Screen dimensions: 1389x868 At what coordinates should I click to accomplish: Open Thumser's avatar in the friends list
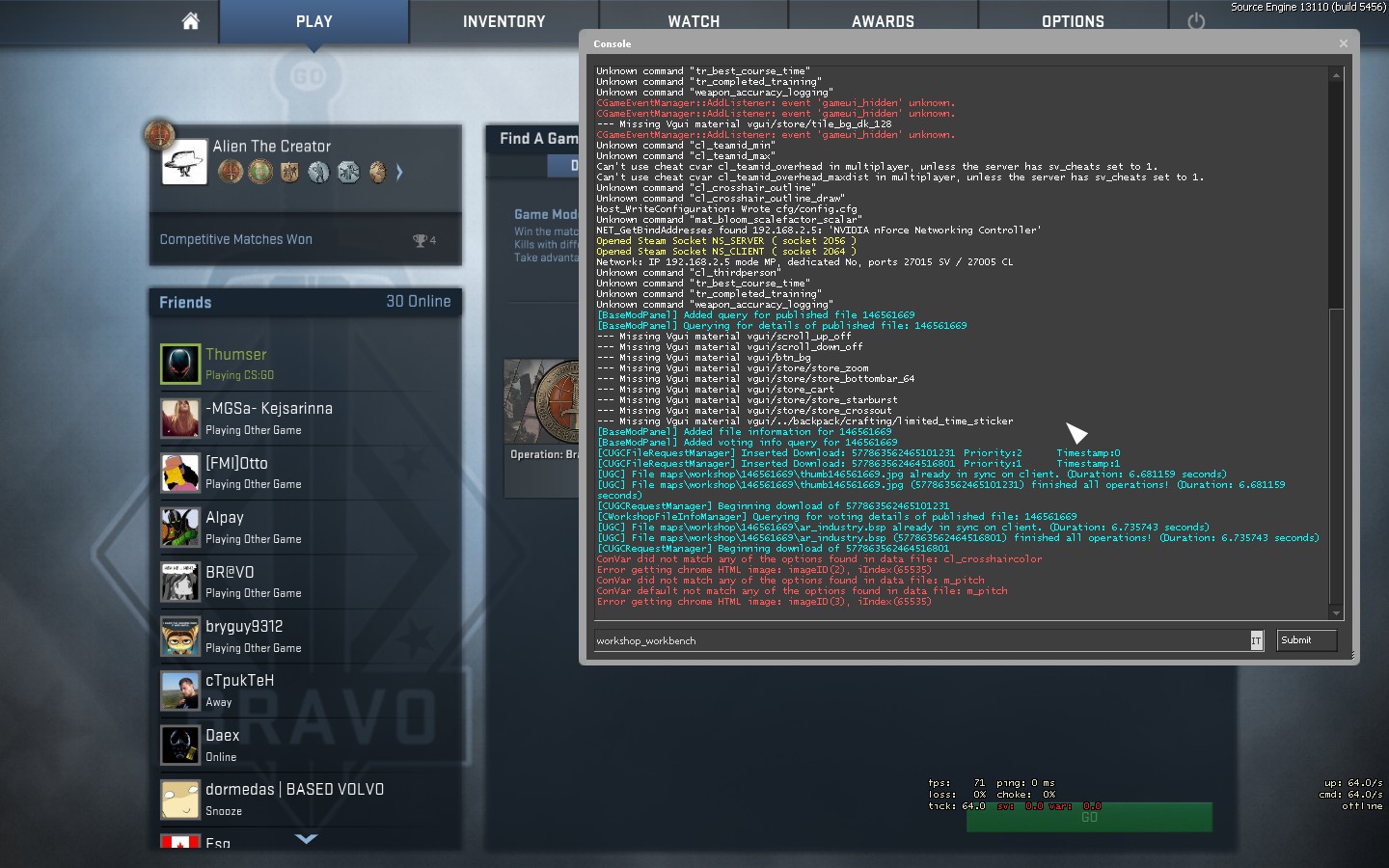180,365
